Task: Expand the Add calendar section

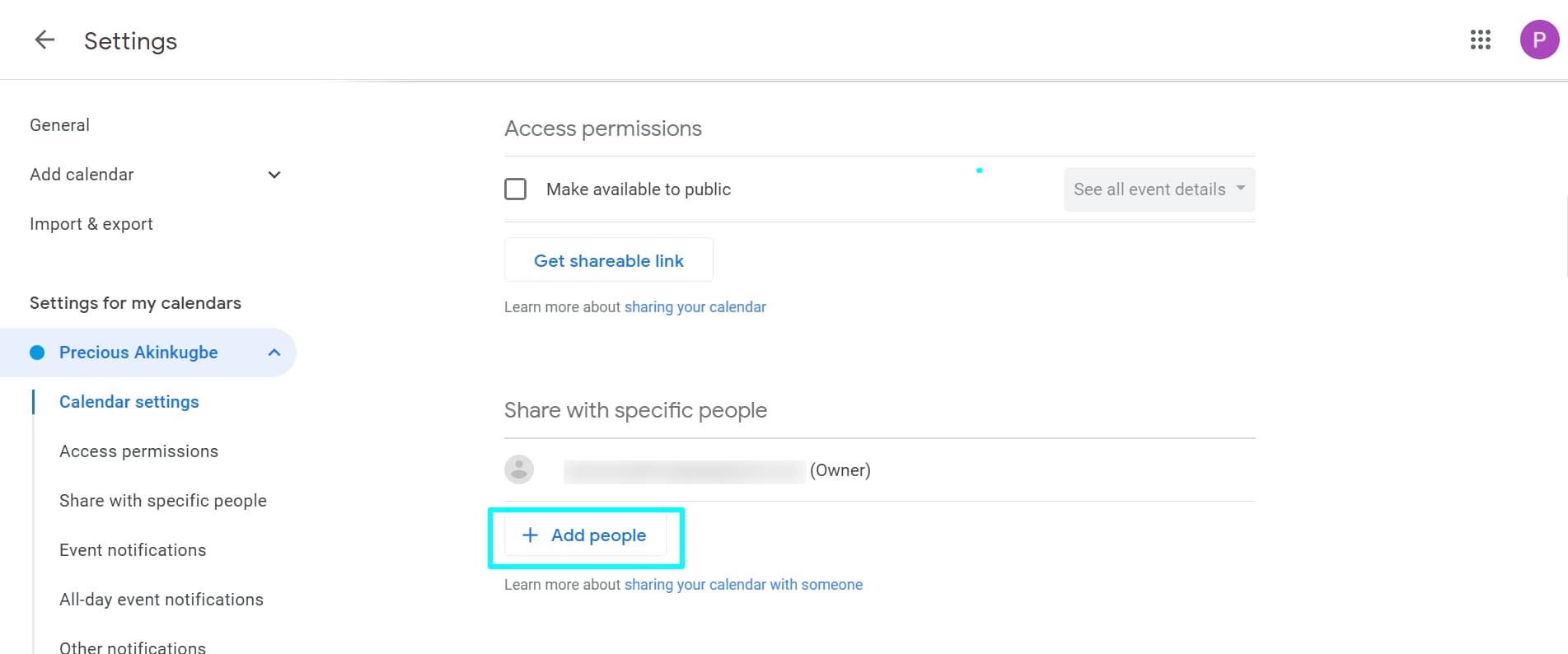Action: (x=274, y=175)
